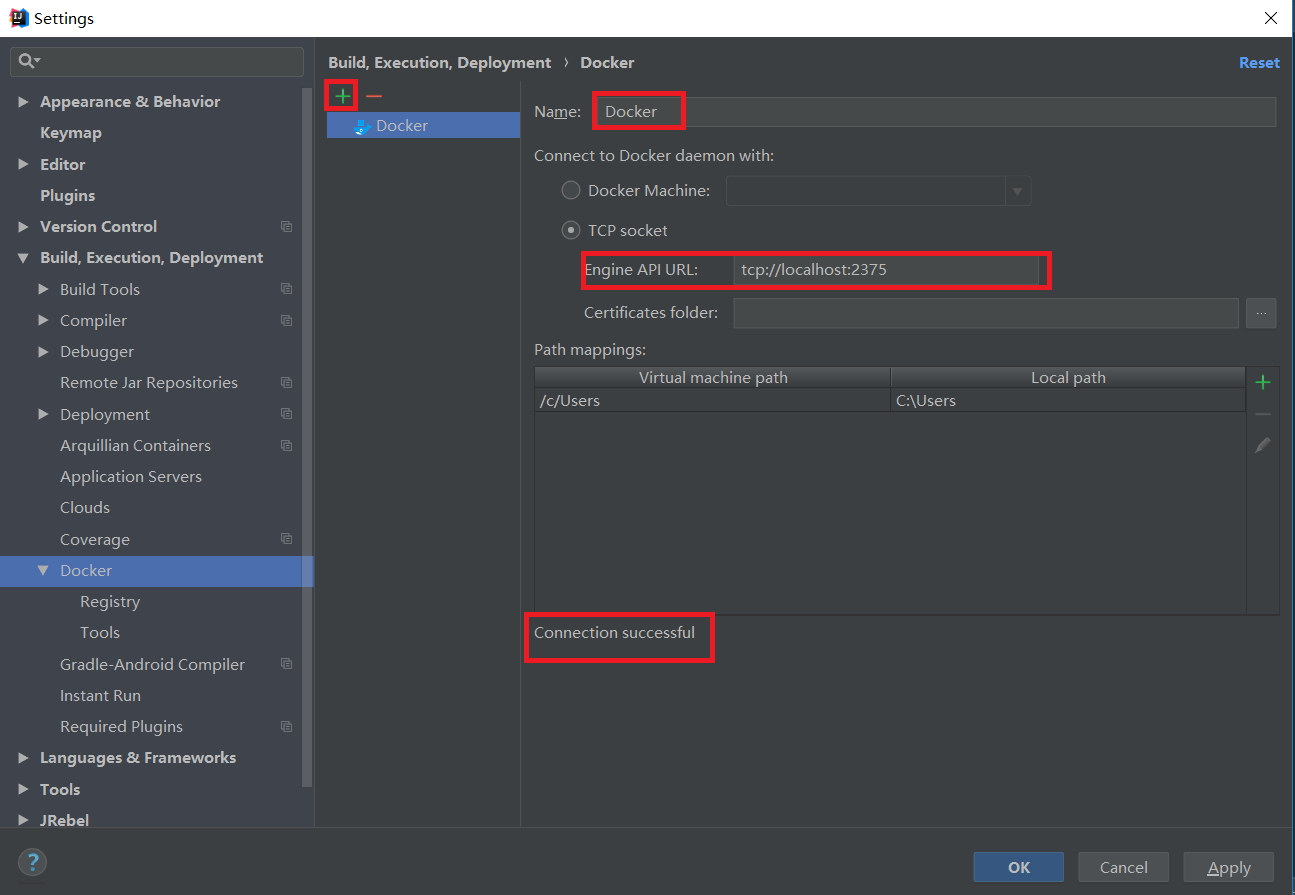Open Instant Run settings
The image size is (1295, 895).
tap(100, 696)
